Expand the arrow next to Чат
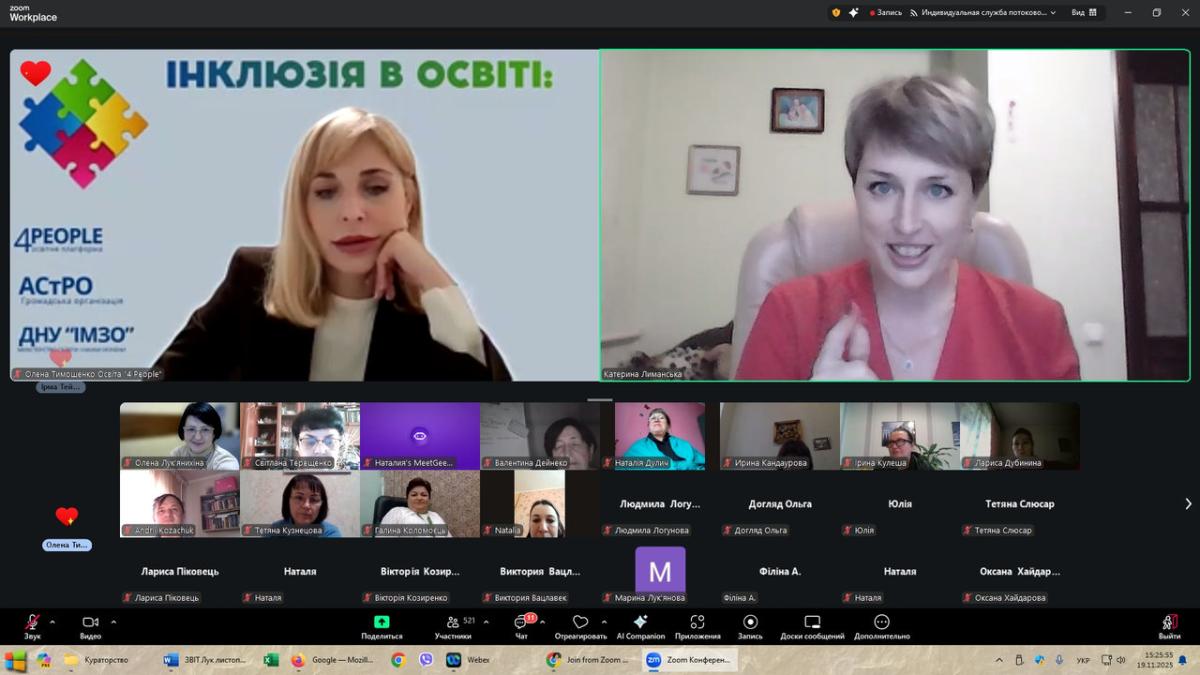This screenshot has width=1200, height=675. tap(543, 622)
